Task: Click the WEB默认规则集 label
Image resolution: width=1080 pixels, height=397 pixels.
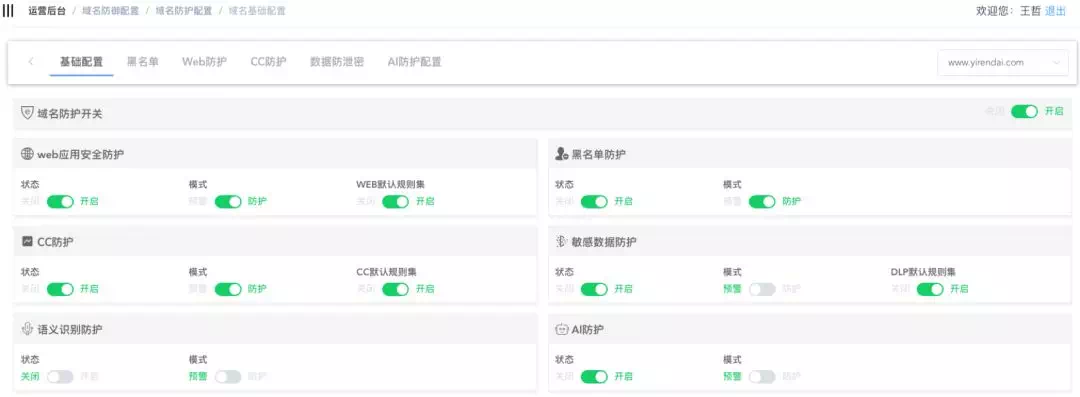Action: pyautogui.click(x=390, y=185)
